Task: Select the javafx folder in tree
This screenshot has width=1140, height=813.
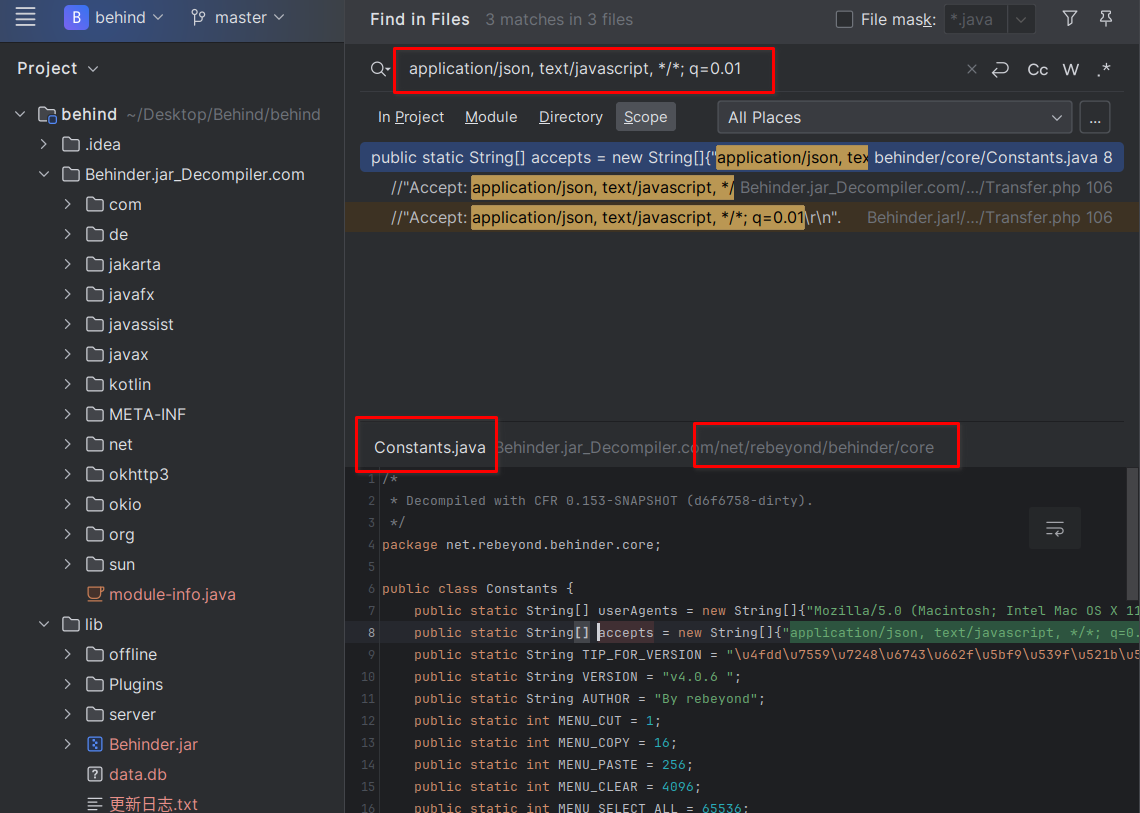Action: pyautogui.click(x=132, y=295)
